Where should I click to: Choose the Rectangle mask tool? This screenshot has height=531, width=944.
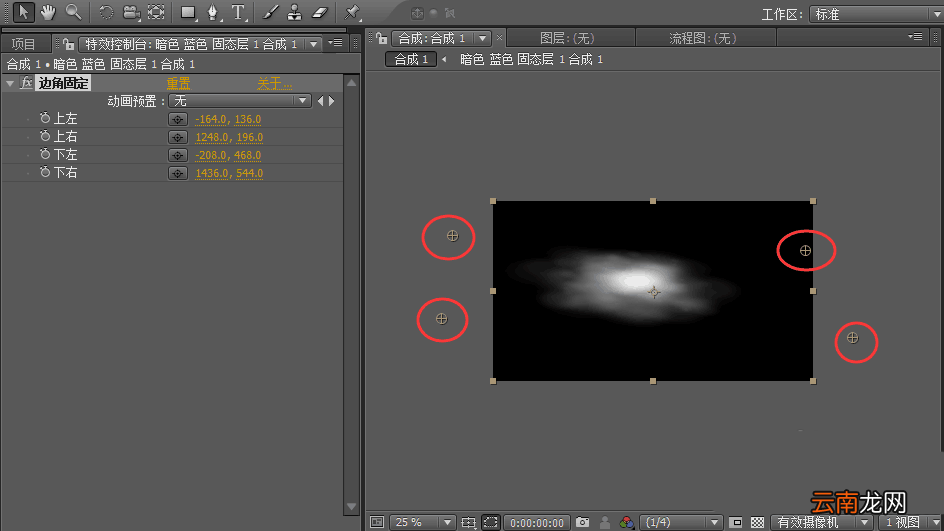tap(188, 12)
